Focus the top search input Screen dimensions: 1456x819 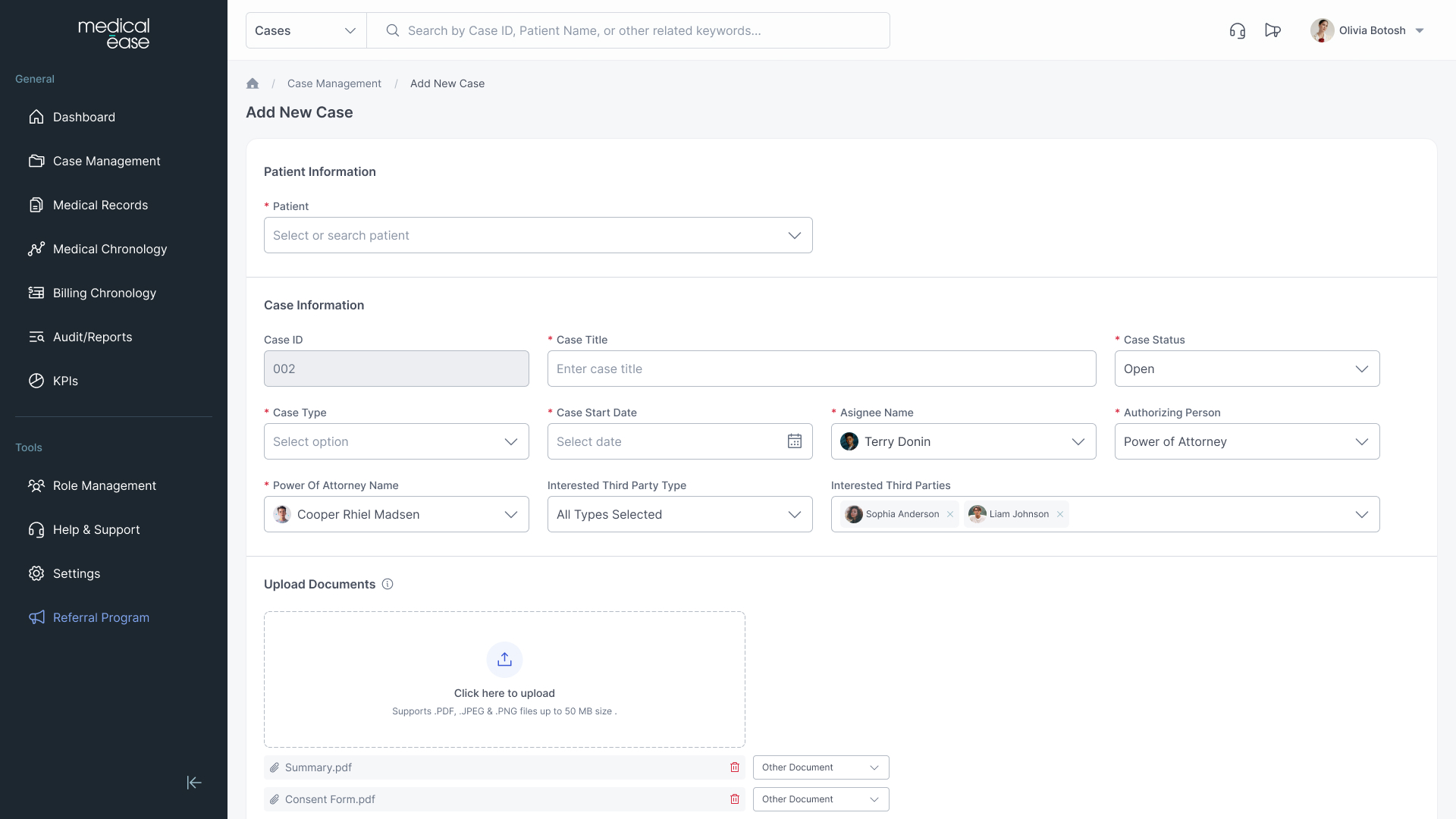(629, 30)
